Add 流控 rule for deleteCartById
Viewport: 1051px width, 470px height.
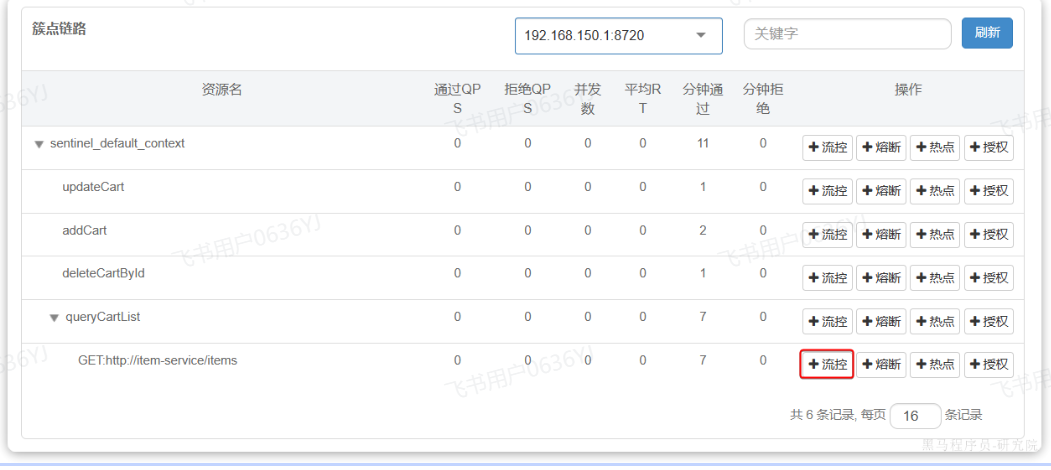[827, 278]
